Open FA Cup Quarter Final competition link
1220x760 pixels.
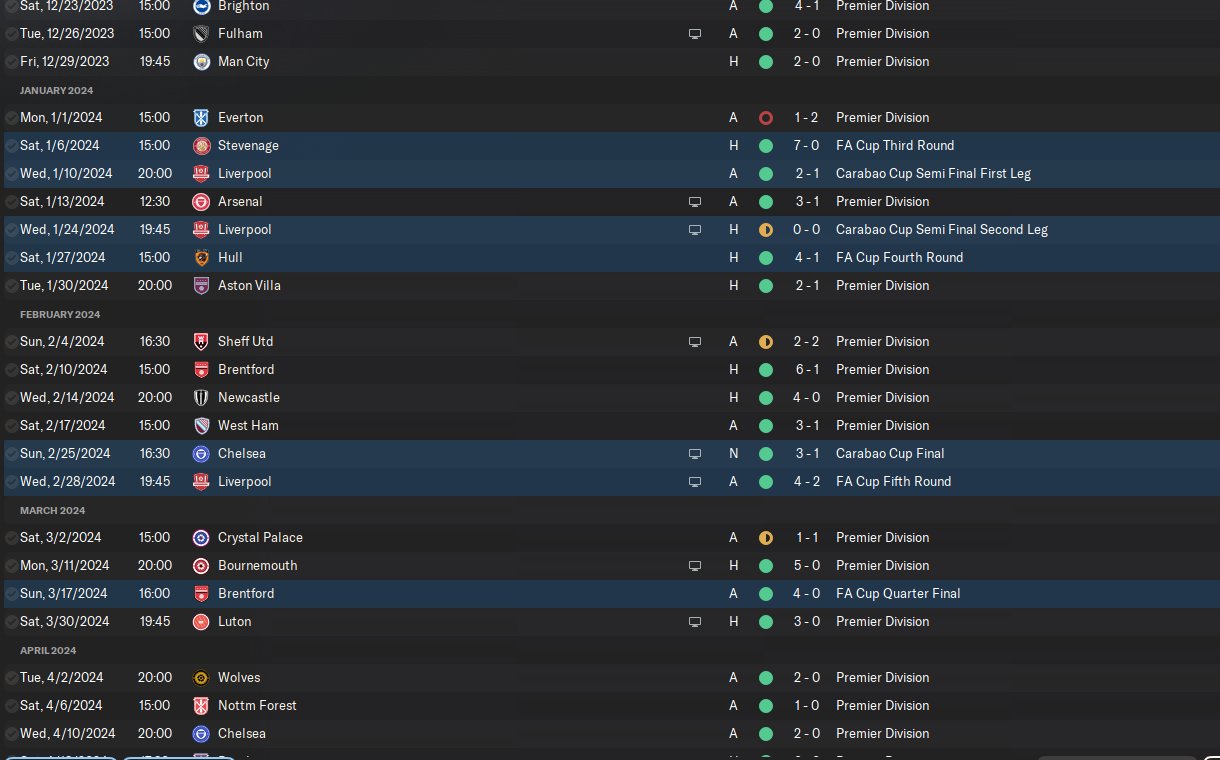click(x=898, y=593)
